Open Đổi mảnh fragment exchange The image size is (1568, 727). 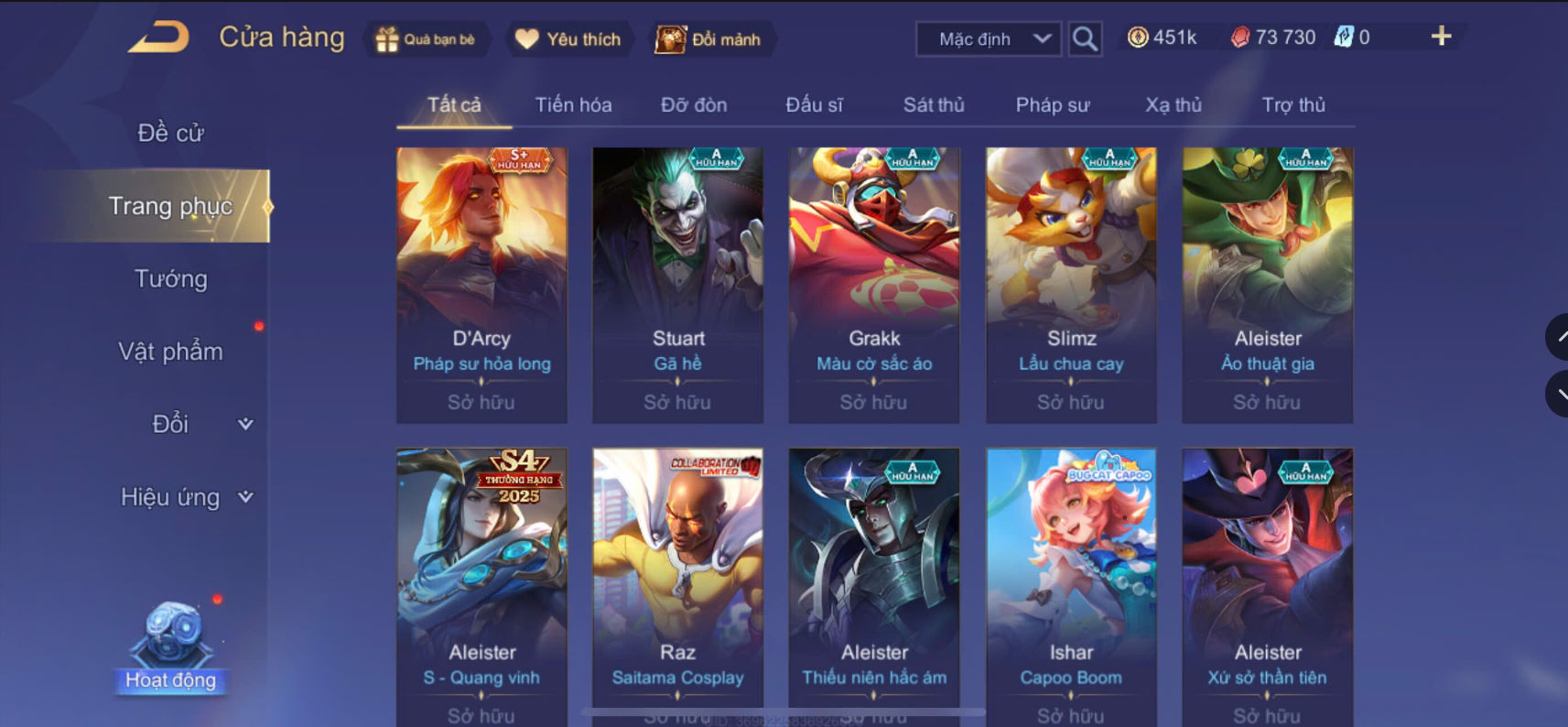tap(708, 39)
